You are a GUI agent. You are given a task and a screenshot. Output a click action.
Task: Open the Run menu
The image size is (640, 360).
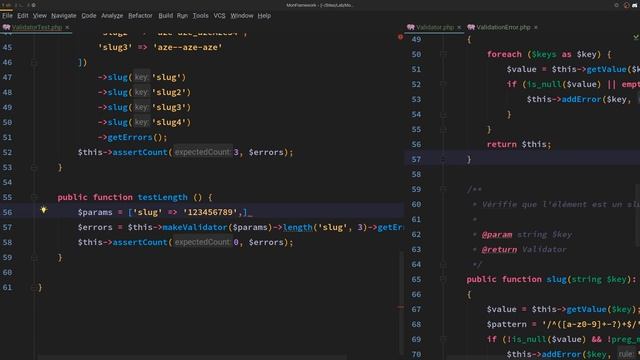point(182,16)
